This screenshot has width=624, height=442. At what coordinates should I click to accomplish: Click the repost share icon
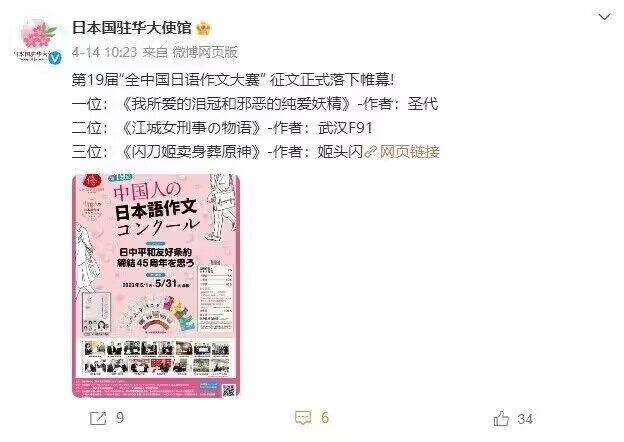pos(98,418)
